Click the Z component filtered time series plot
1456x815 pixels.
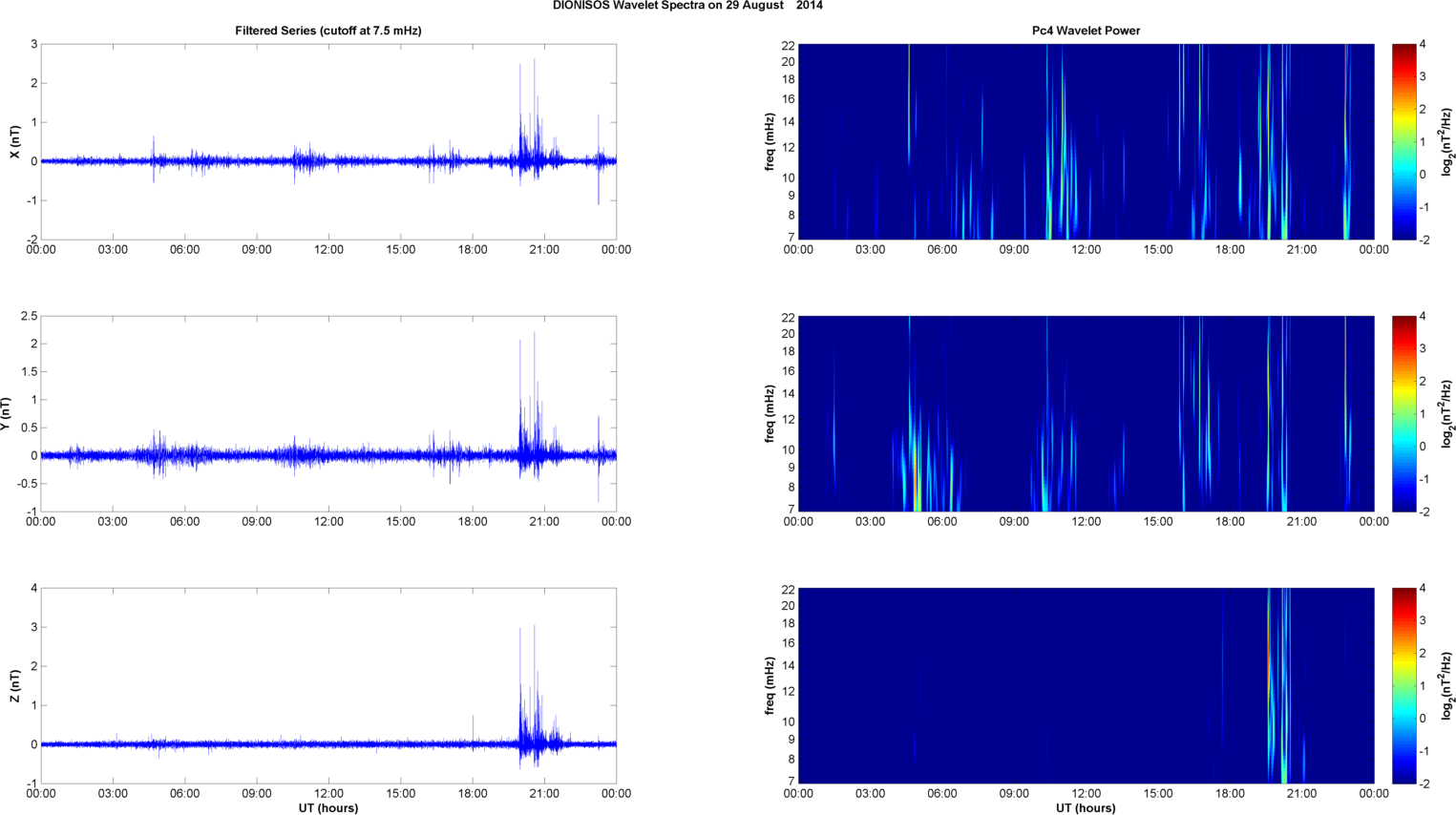pos(328,685)
